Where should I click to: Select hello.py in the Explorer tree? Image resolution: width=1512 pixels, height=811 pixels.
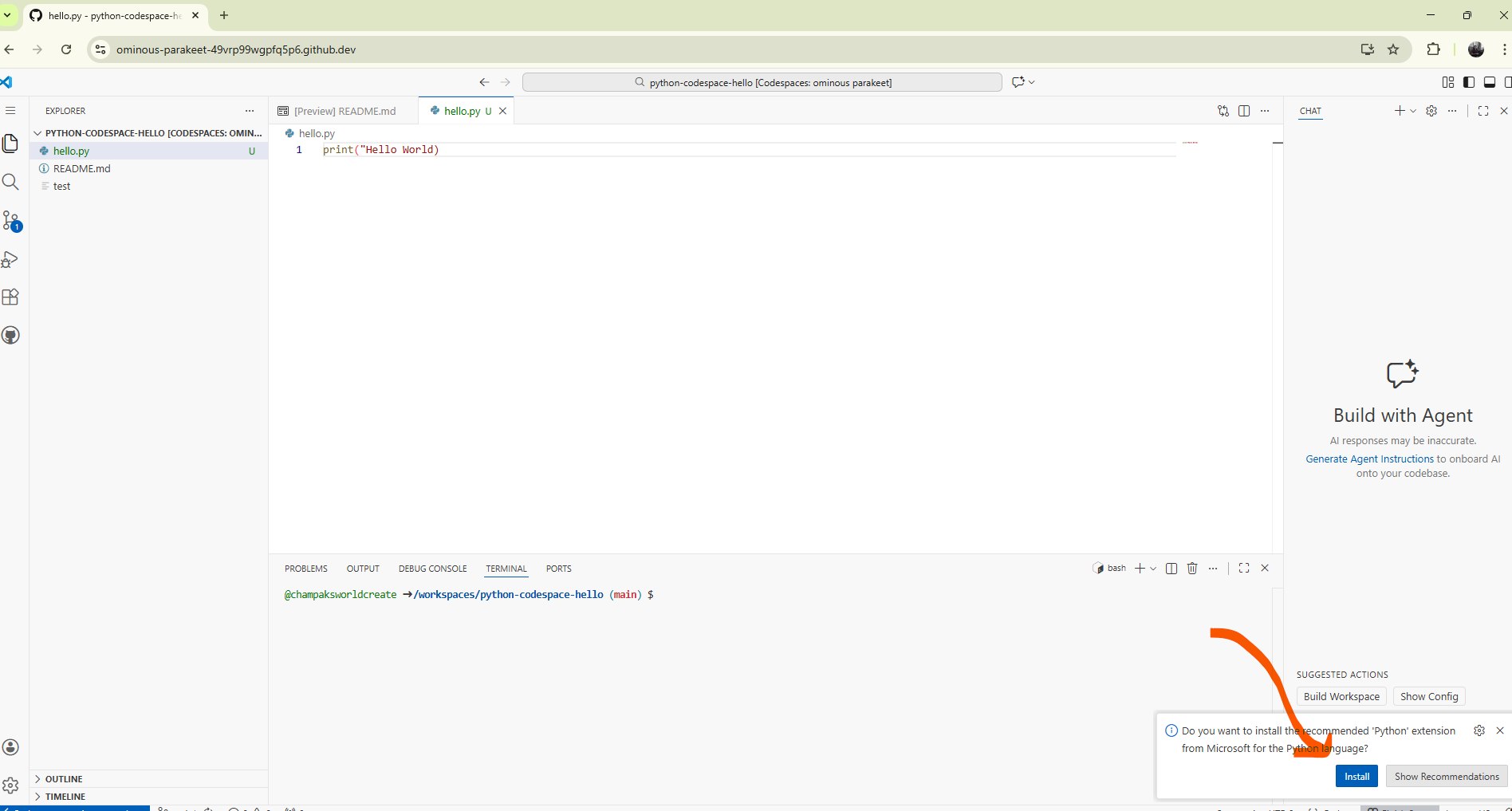click(148, 151)
